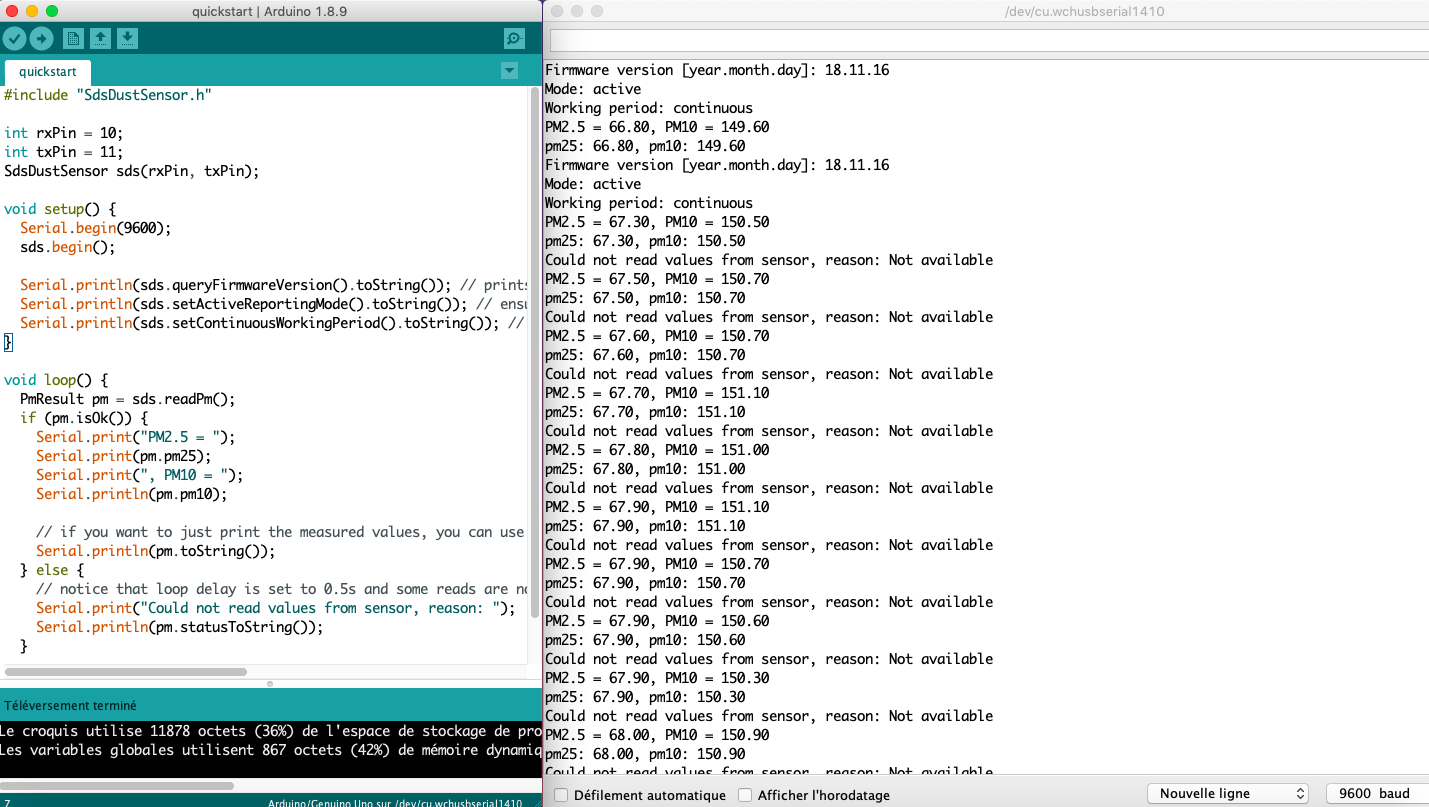1429x807 pixels.
Task: Click the 'PmResult pm = sds.readPm();' line
Action: click(x=128, y=399)
